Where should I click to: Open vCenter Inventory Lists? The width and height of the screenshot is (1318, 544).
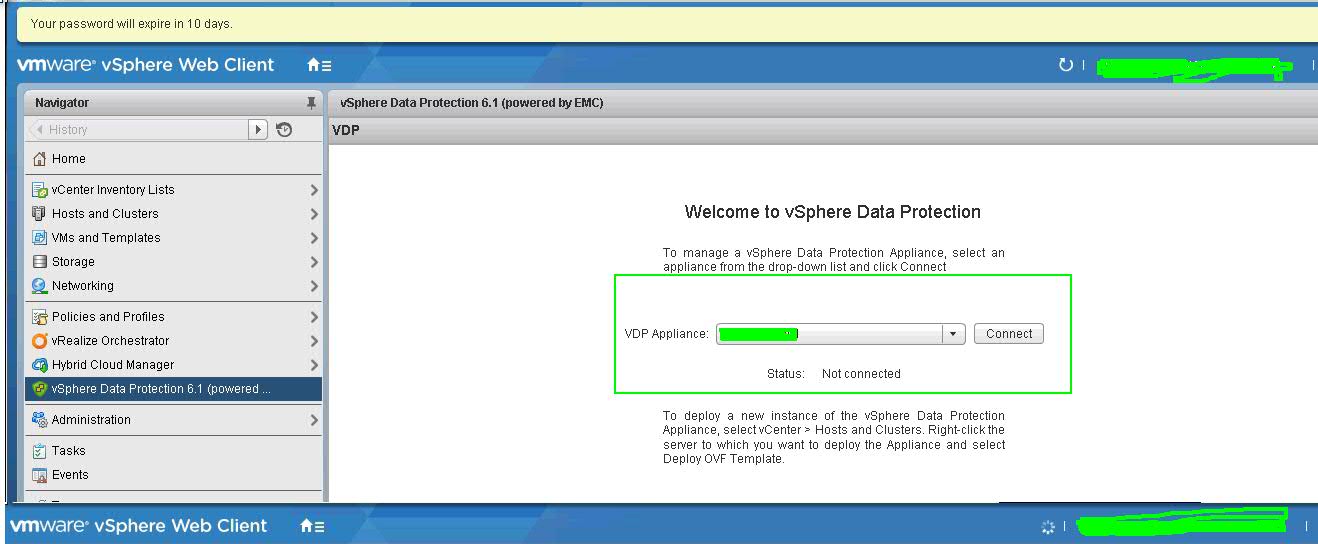coord(174,190)
